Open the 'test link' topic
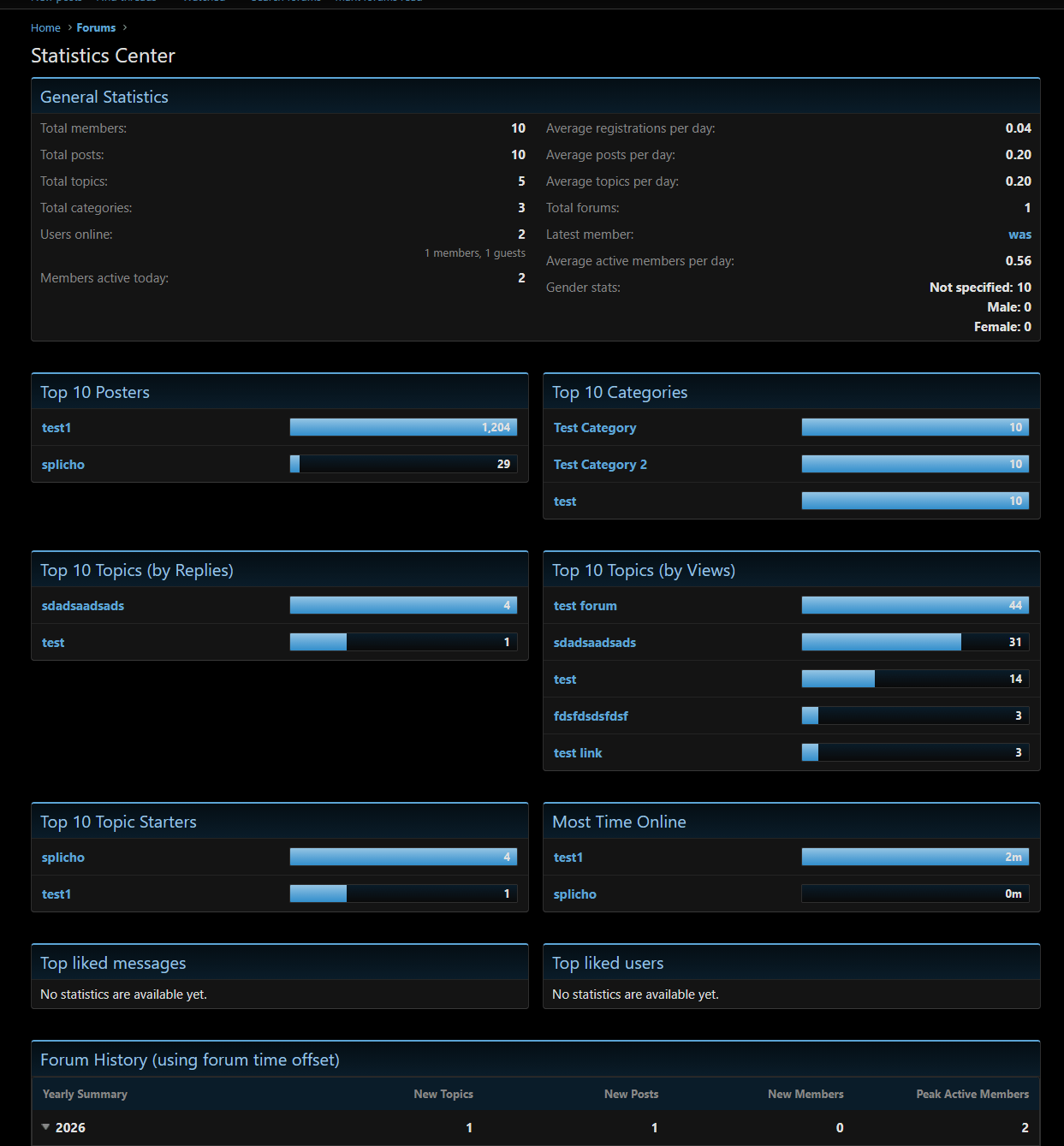Image resolution: width=1064 pixels, height=1146 pixels. pyautogui.click(x=578, y=753)
